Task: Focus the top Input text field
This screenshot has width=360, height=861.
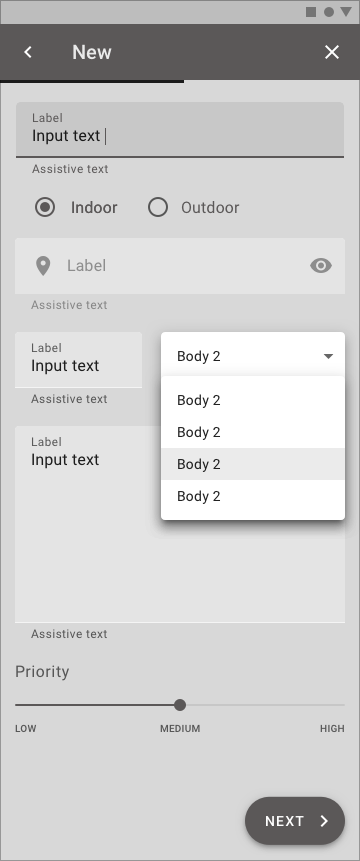Action: click(180, 130)
